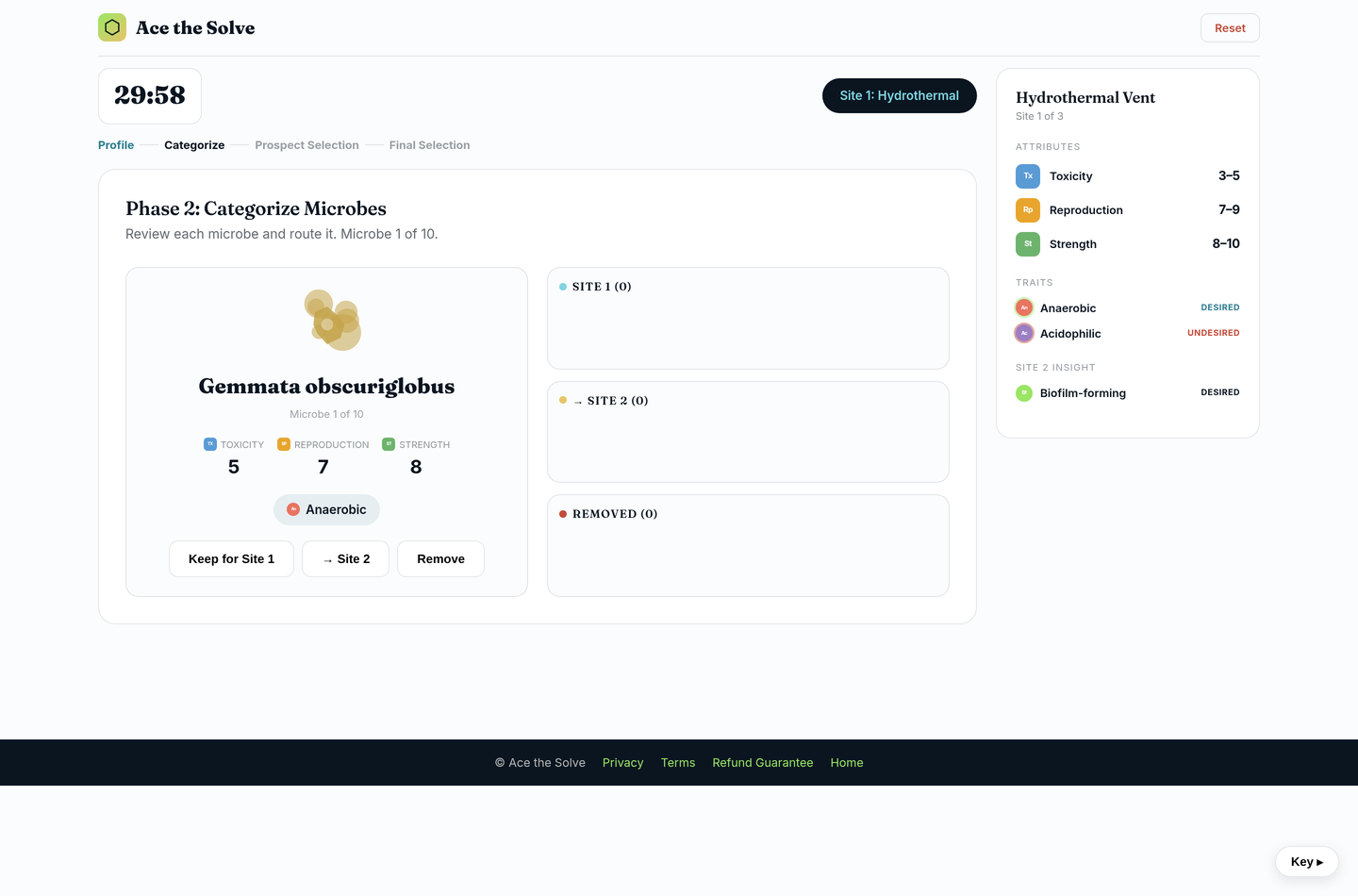Keep the microbe for Site 1
Screen dimensions: 1358x896
(231, 558)
